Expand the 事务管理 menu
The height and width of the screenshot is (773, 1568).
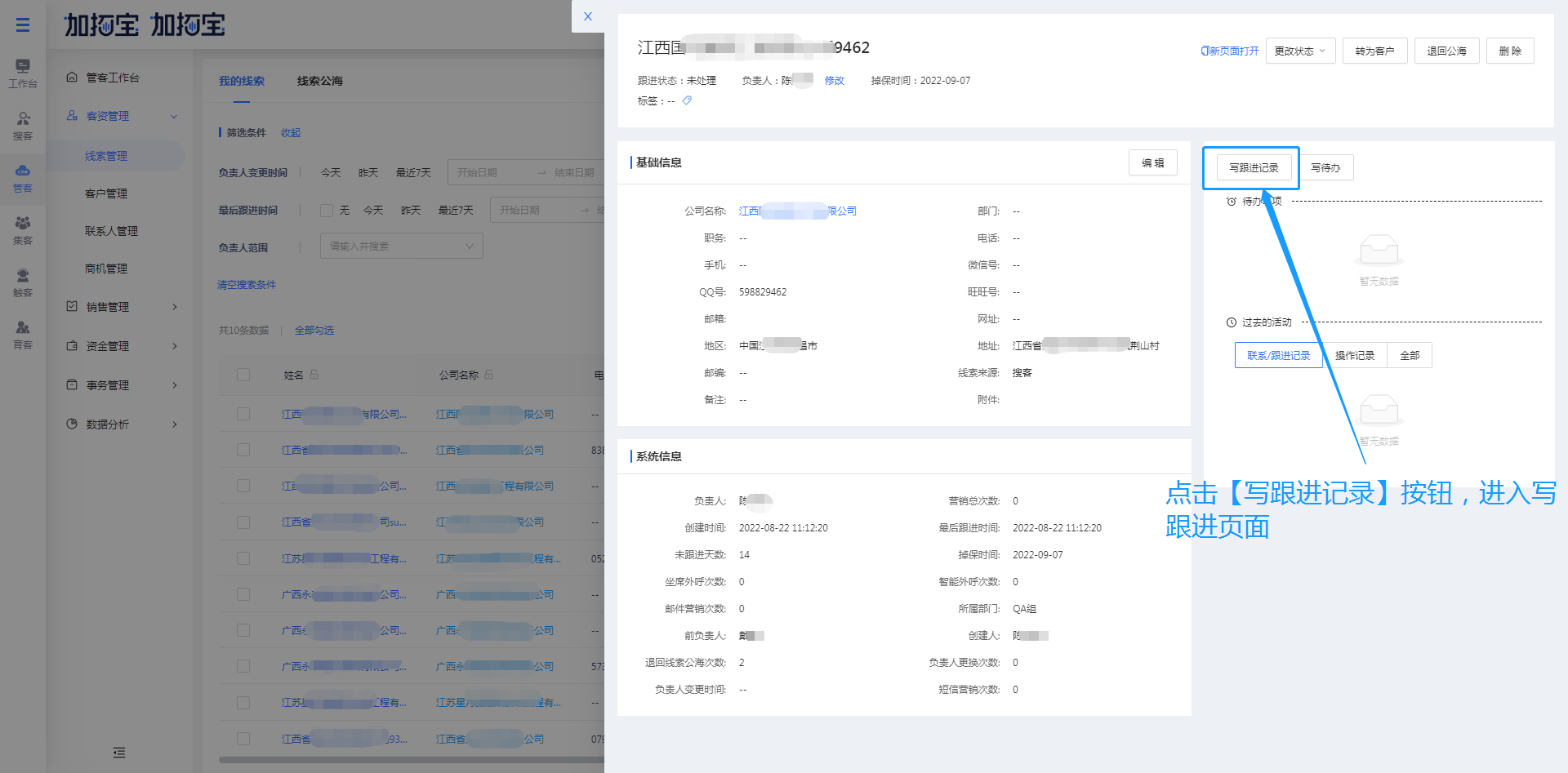click(x=175, y=385)
